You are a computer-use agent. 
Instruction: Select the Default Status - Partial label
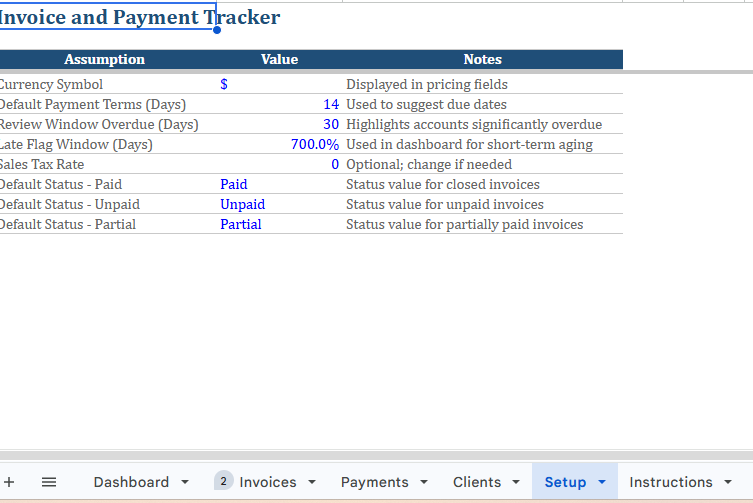click(x=108, y=224)
